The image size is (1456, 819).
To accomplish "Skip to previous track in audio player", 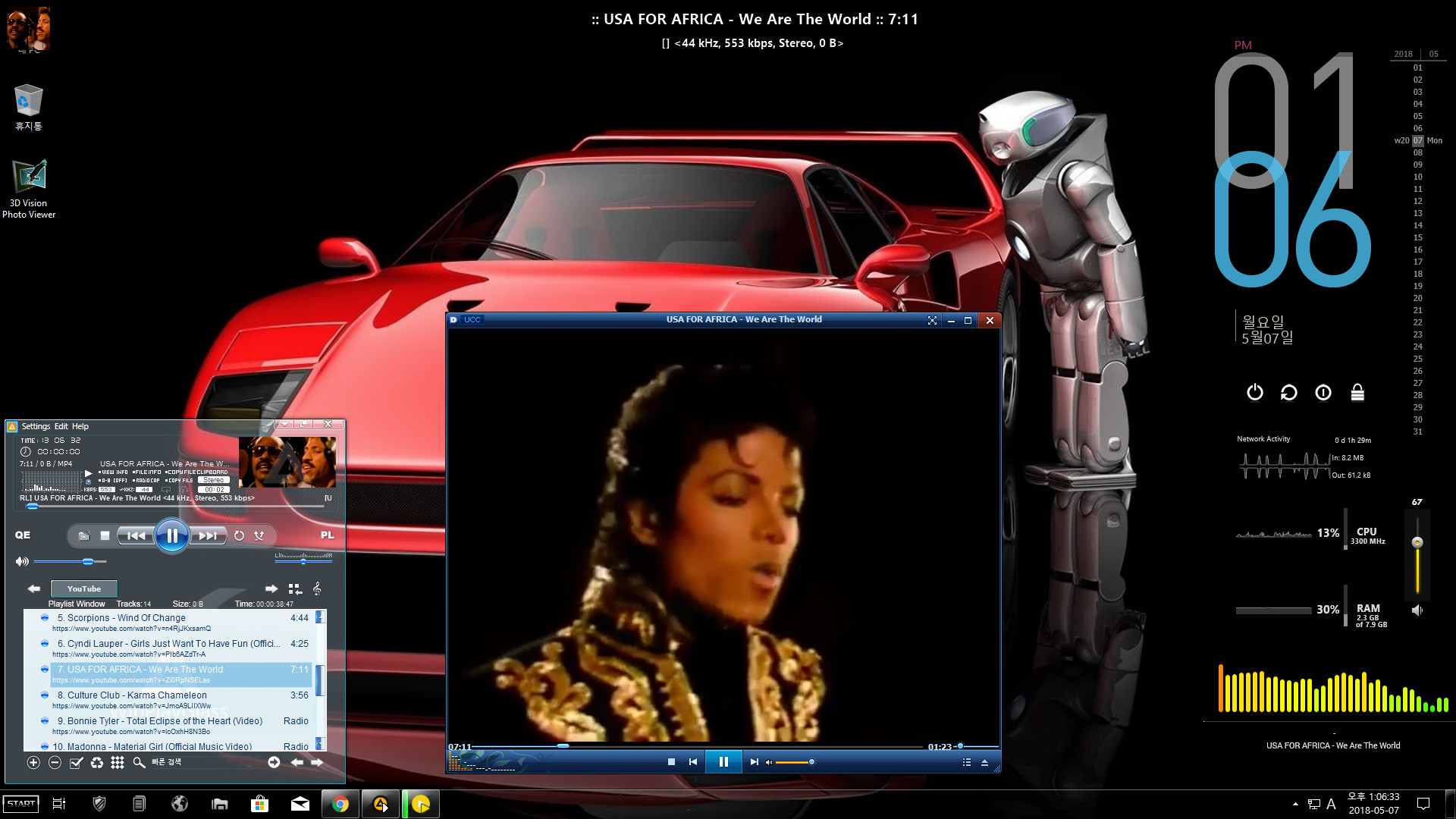I will [136, 535].
